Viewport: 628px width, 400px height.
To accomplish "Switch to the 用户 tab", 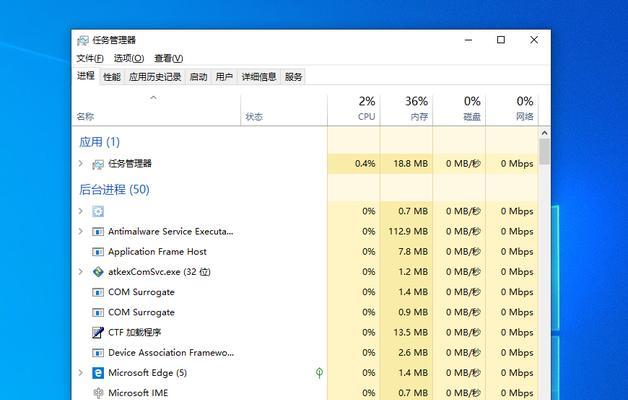I will [x=224, y=77].
